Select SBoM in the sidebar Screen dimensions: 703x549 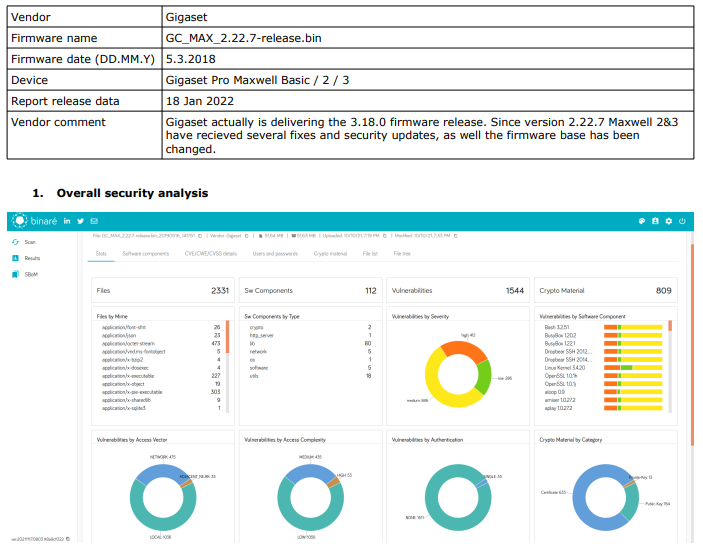pos(31,274)
